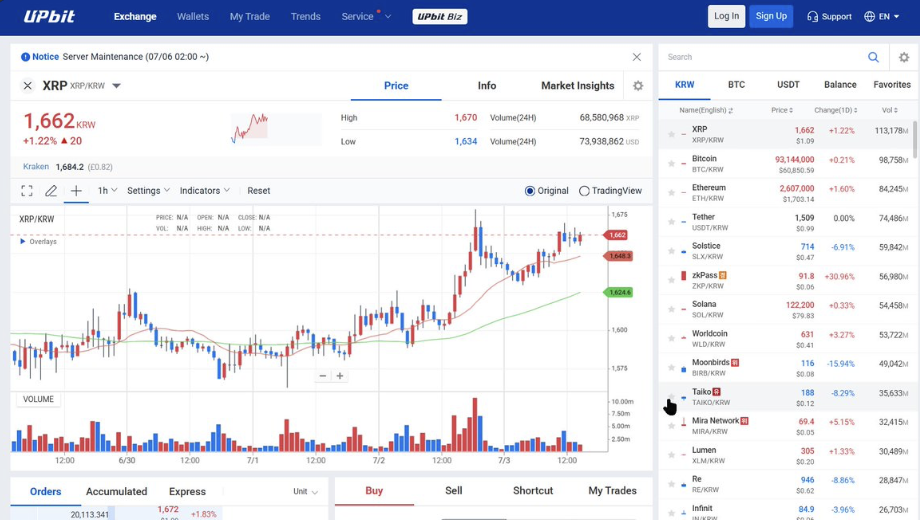The width and height of the screenshot is (920, 520).
Task: Click the globe language icon
Action: (x=869, y=16)
